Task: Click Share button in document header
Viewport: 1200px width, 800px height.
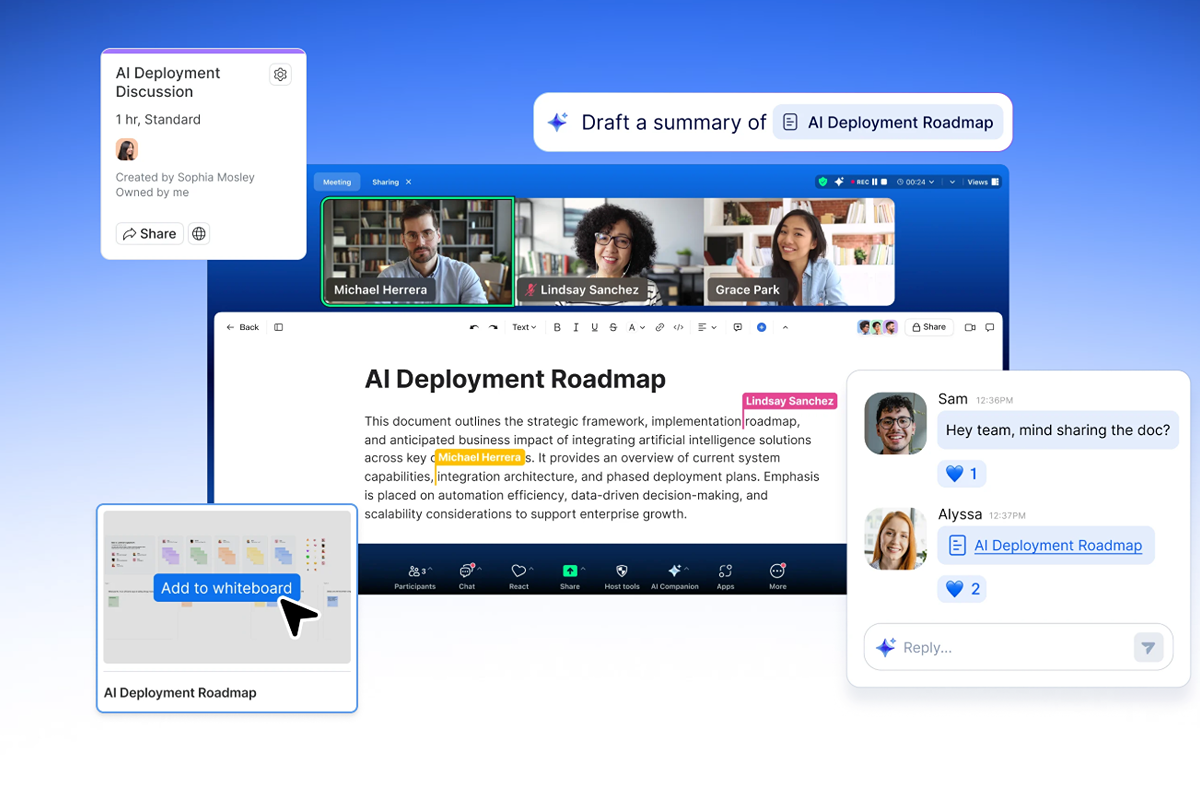Action: [x=929, y=327]
